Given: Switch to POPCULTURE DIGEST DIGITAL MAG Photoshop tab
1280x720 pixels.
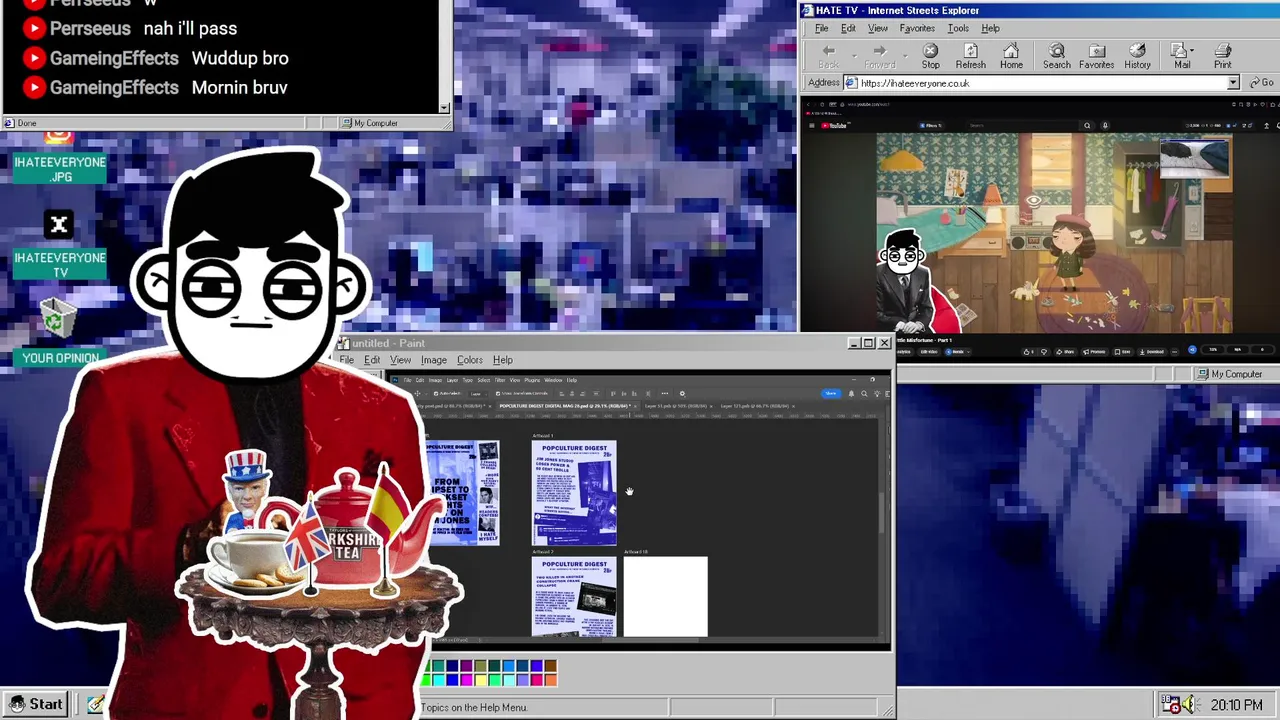Looking at the screenshot, I should (x=568, y=406).
